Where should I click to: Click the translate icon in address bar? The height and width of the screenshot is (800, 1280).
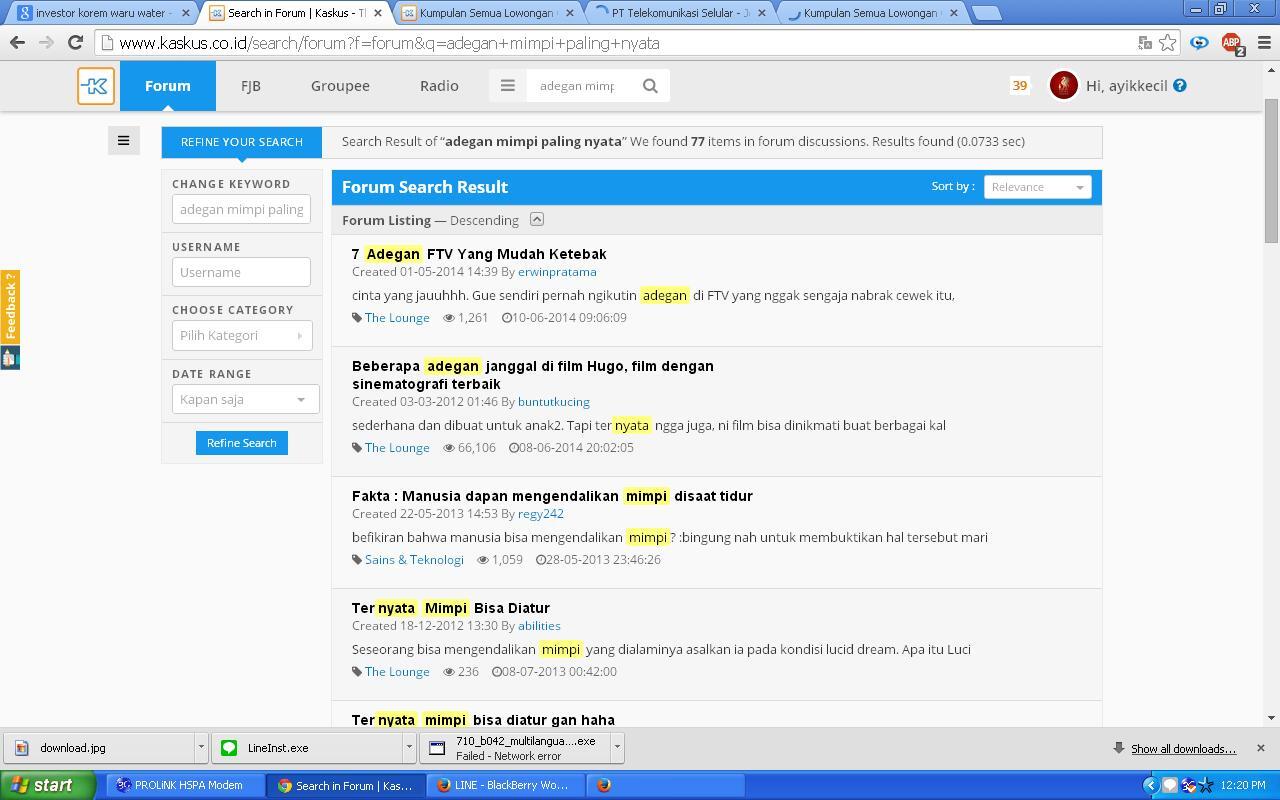point(1145,43)
